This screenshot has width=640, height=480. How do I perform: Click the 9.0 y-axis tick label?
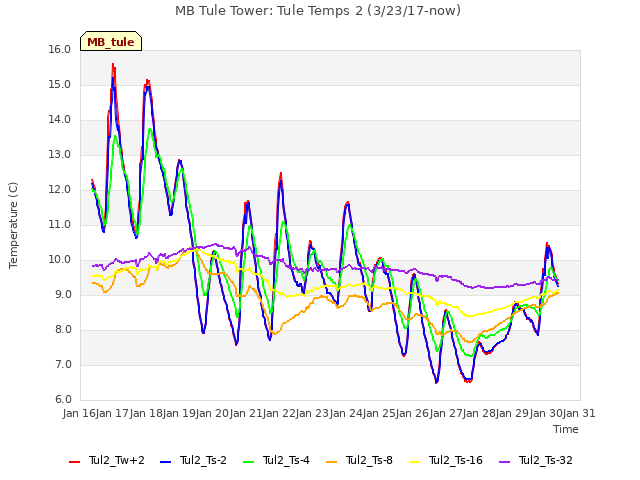click(x=63, y=295)
